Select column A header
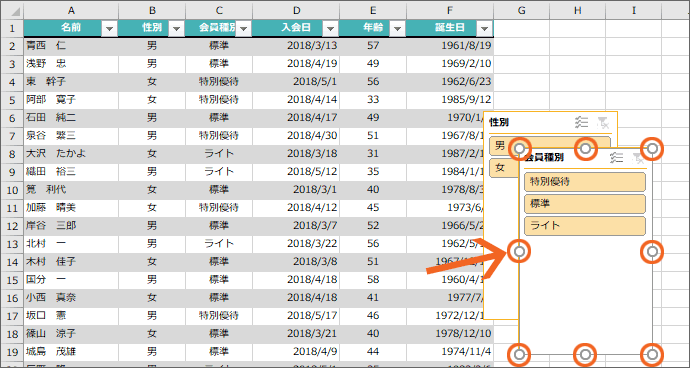 [71, 11]
